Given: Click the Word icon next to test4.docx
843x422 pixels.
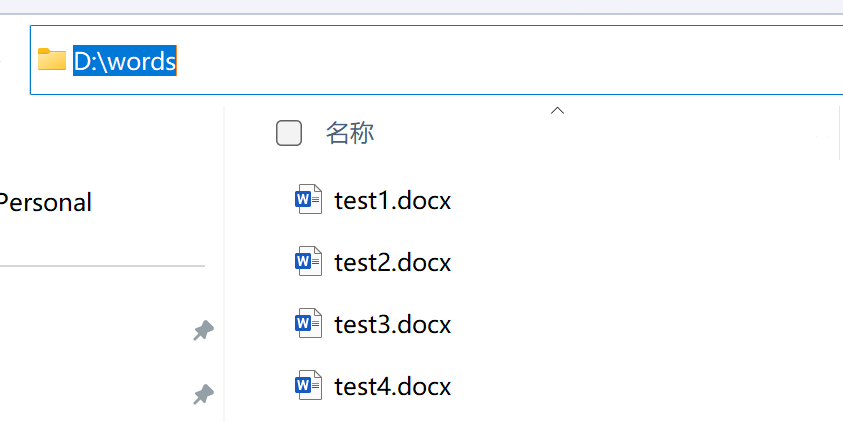Looking at the screenshot, I should point(308,385).
